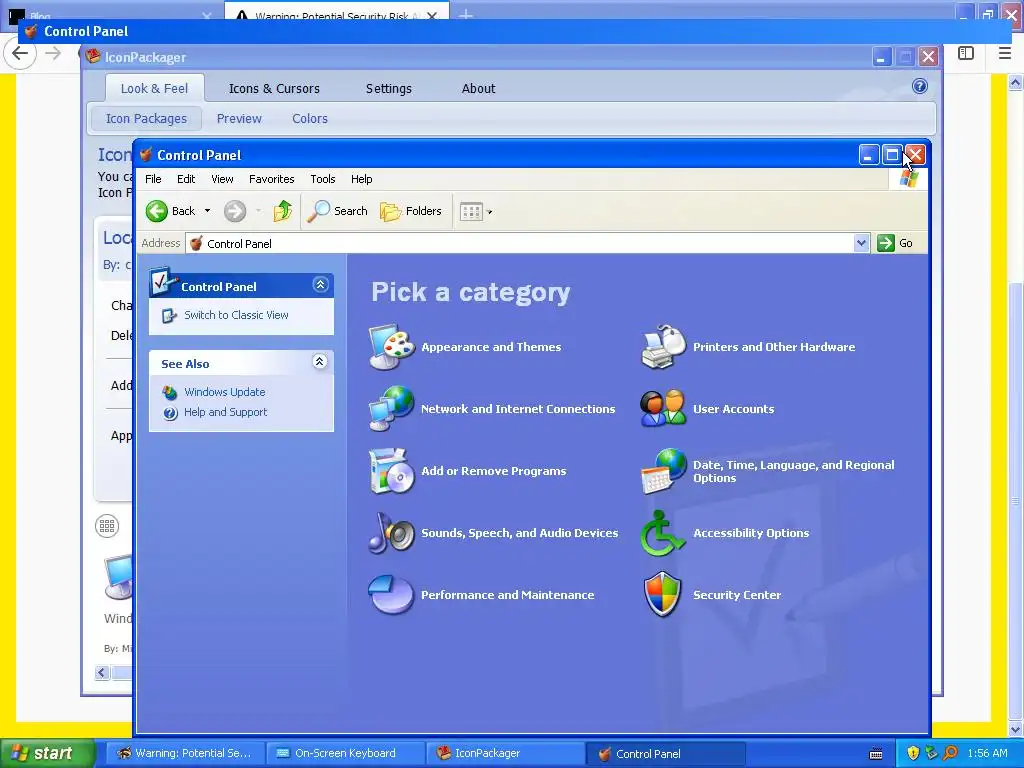
Task: Switch to IconPackager Look & Feel tab
Action: pos(154,88)
